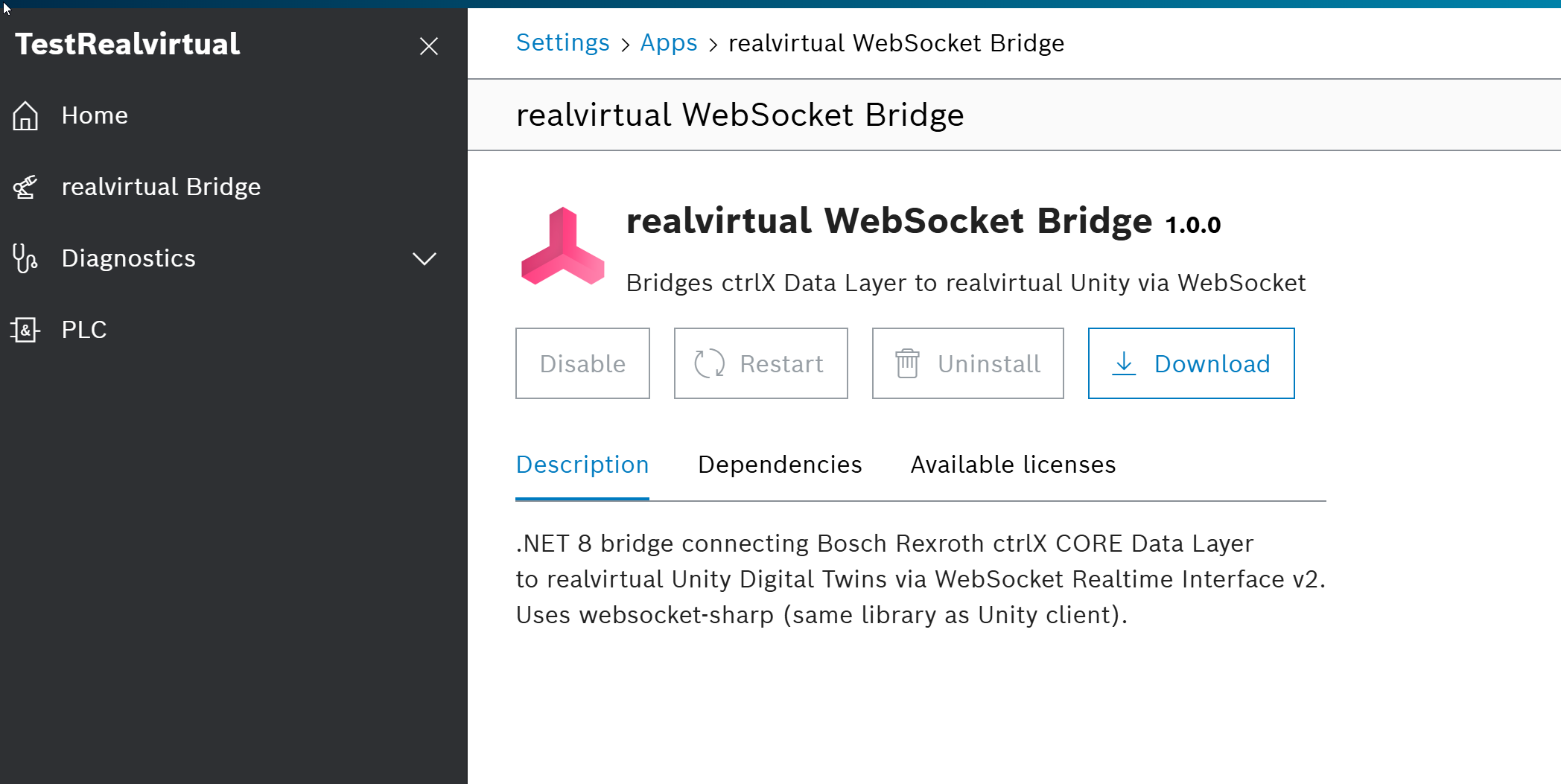This screenshot has height=784, width=1561.
Task: Click the trash can icon on Uninstall
Action: [x=907, y=363]
